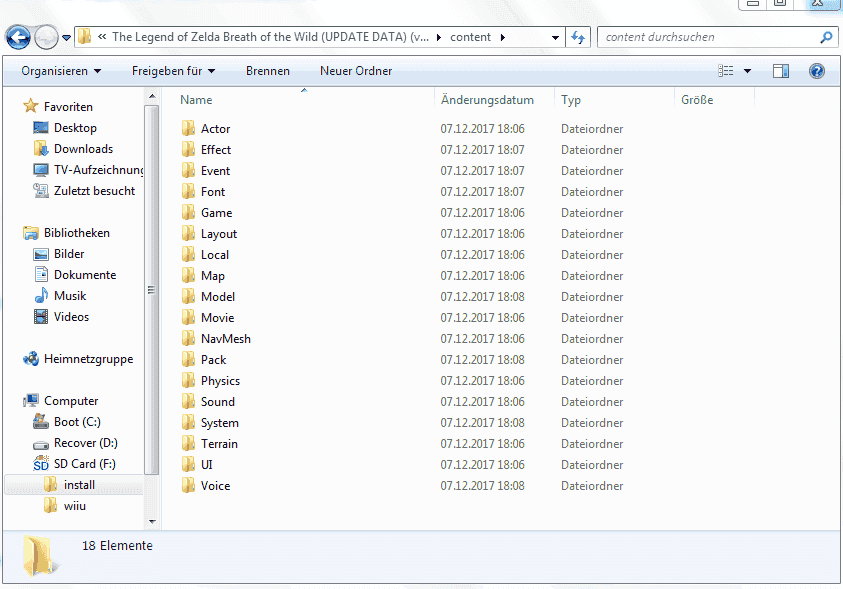The height and width of the screenshot is (589, 843).
Task: Expand the arrow after 'content' breadcrumb
Action: click(x=503, y=38)
